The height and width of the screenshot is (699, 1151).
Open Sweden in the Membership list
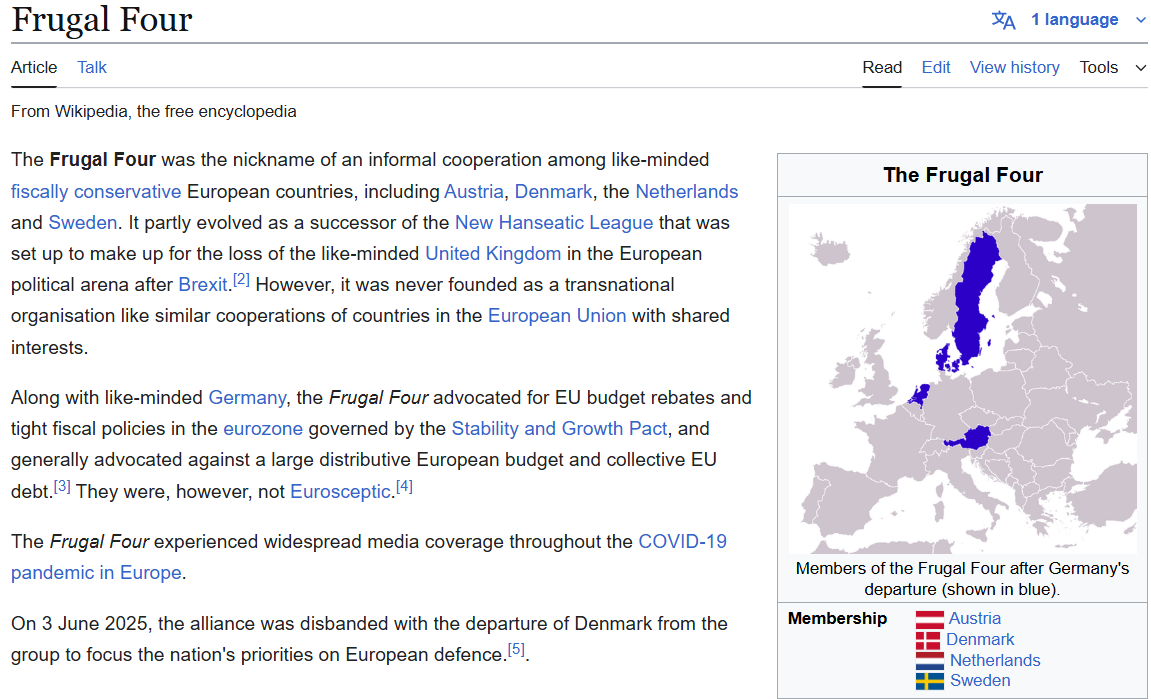tap(980, 681)
